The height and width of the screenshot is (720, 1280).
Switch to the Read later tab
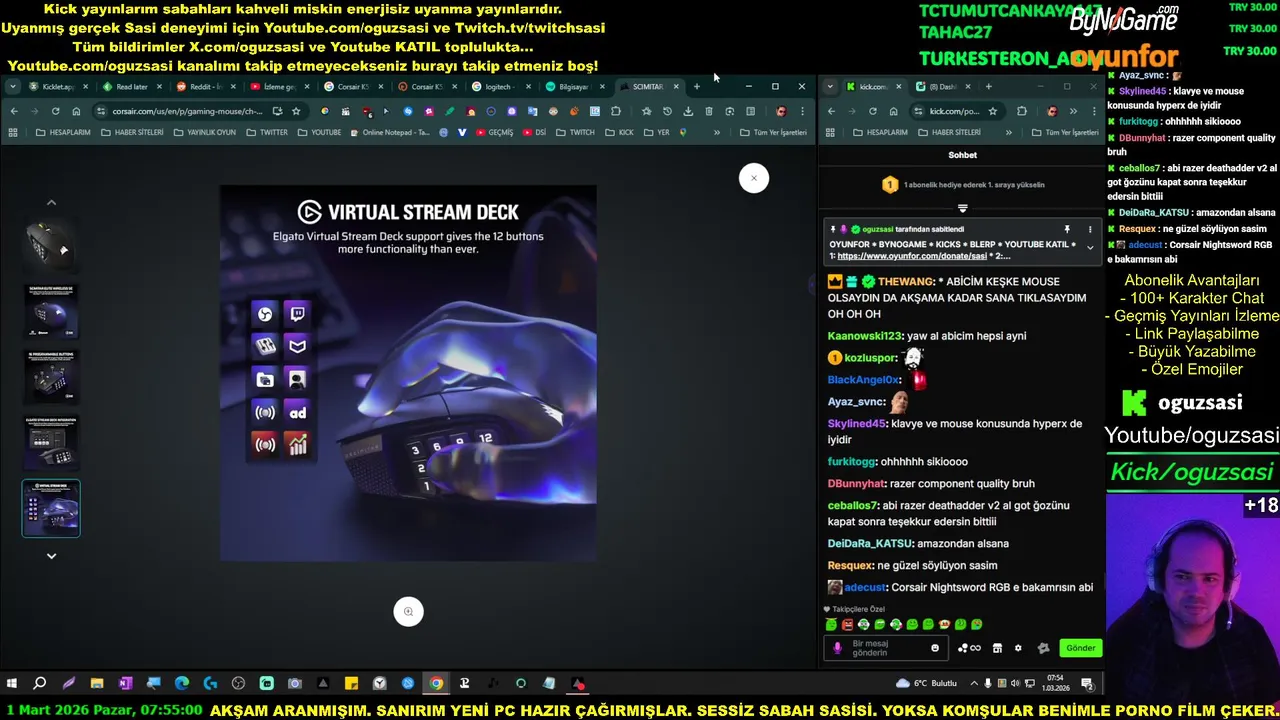[x=131, y=87]
